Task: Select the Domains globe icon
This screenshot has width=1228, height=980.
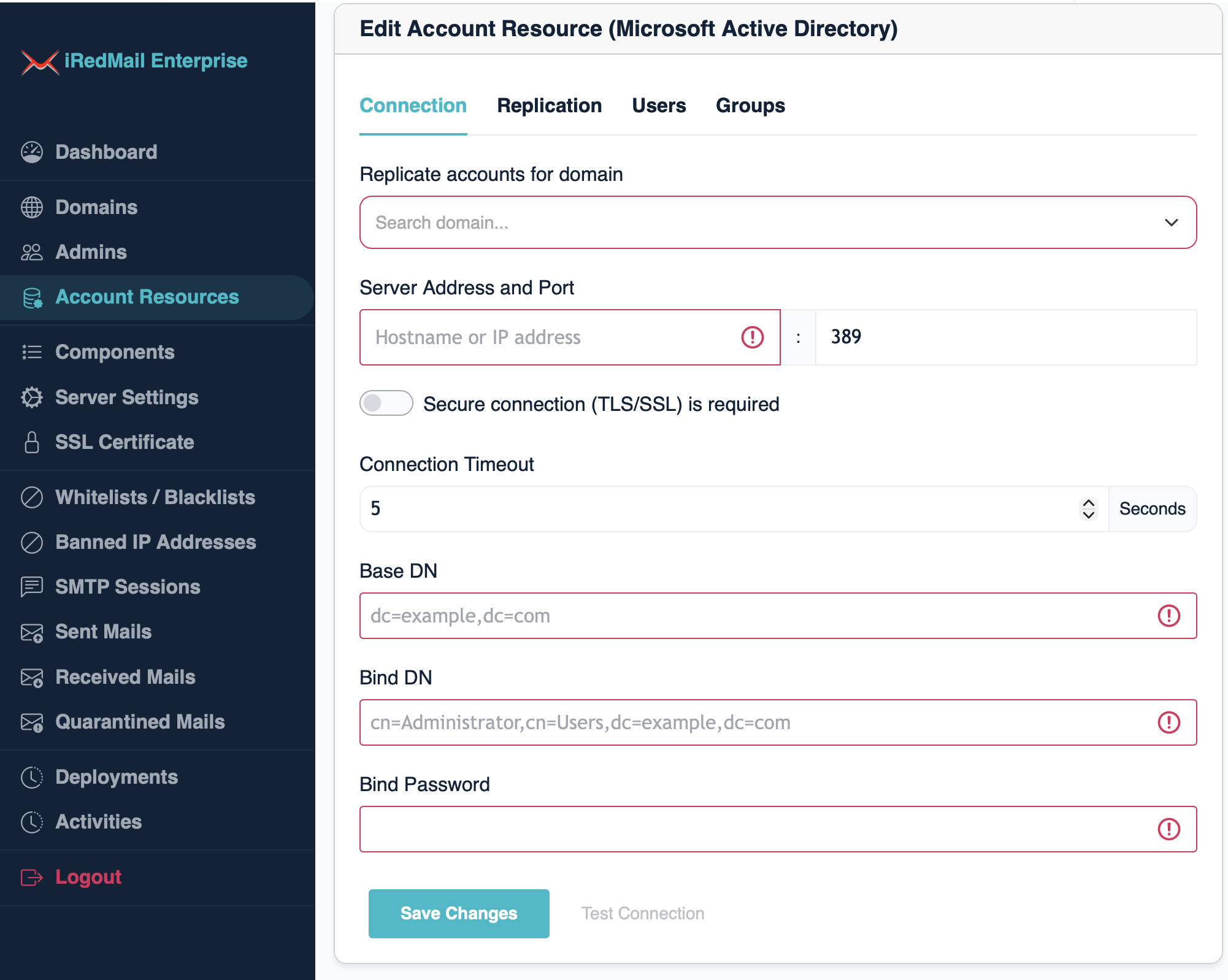Action: coord(32,207)
